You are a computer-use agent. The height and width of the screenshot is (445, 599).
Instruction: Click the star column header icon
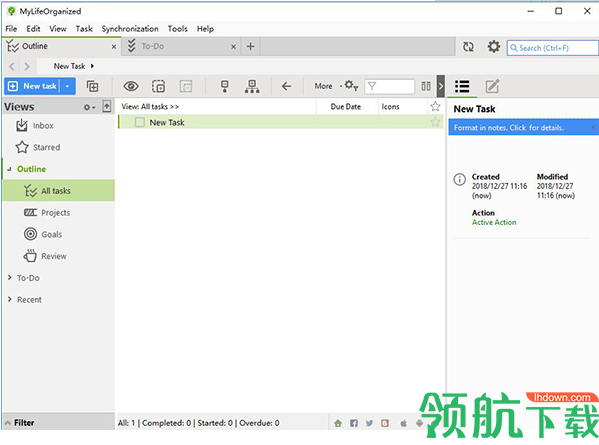pos(435,106)
